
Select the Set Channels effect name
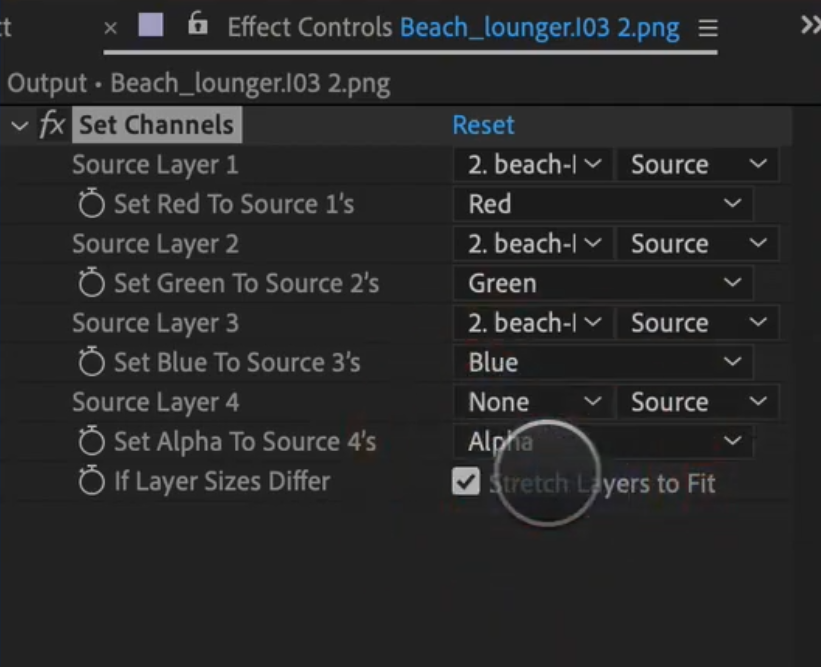point(156,126)
